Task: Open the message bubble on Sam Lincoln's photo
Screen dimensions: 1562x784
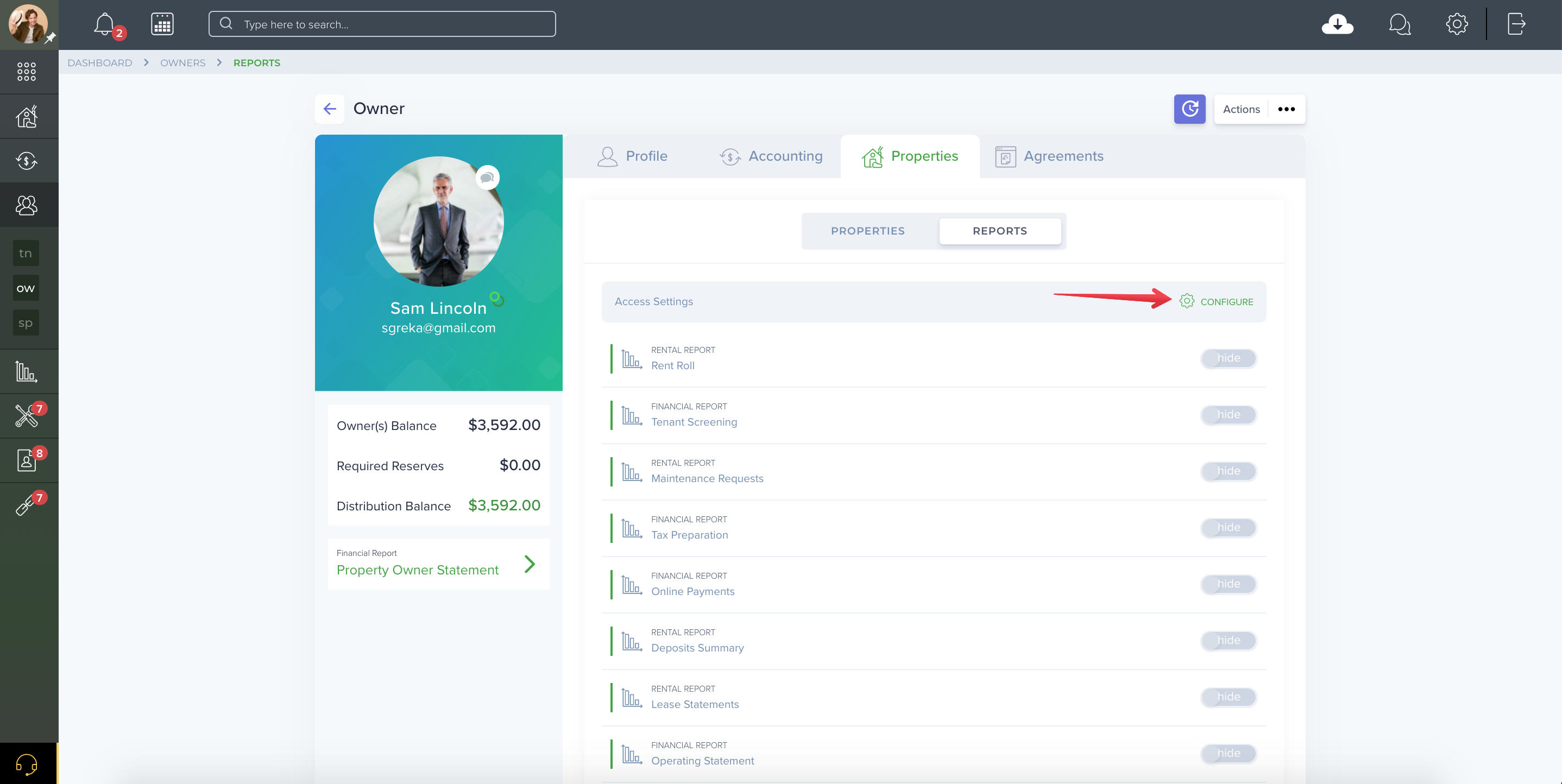Action: 487,178
